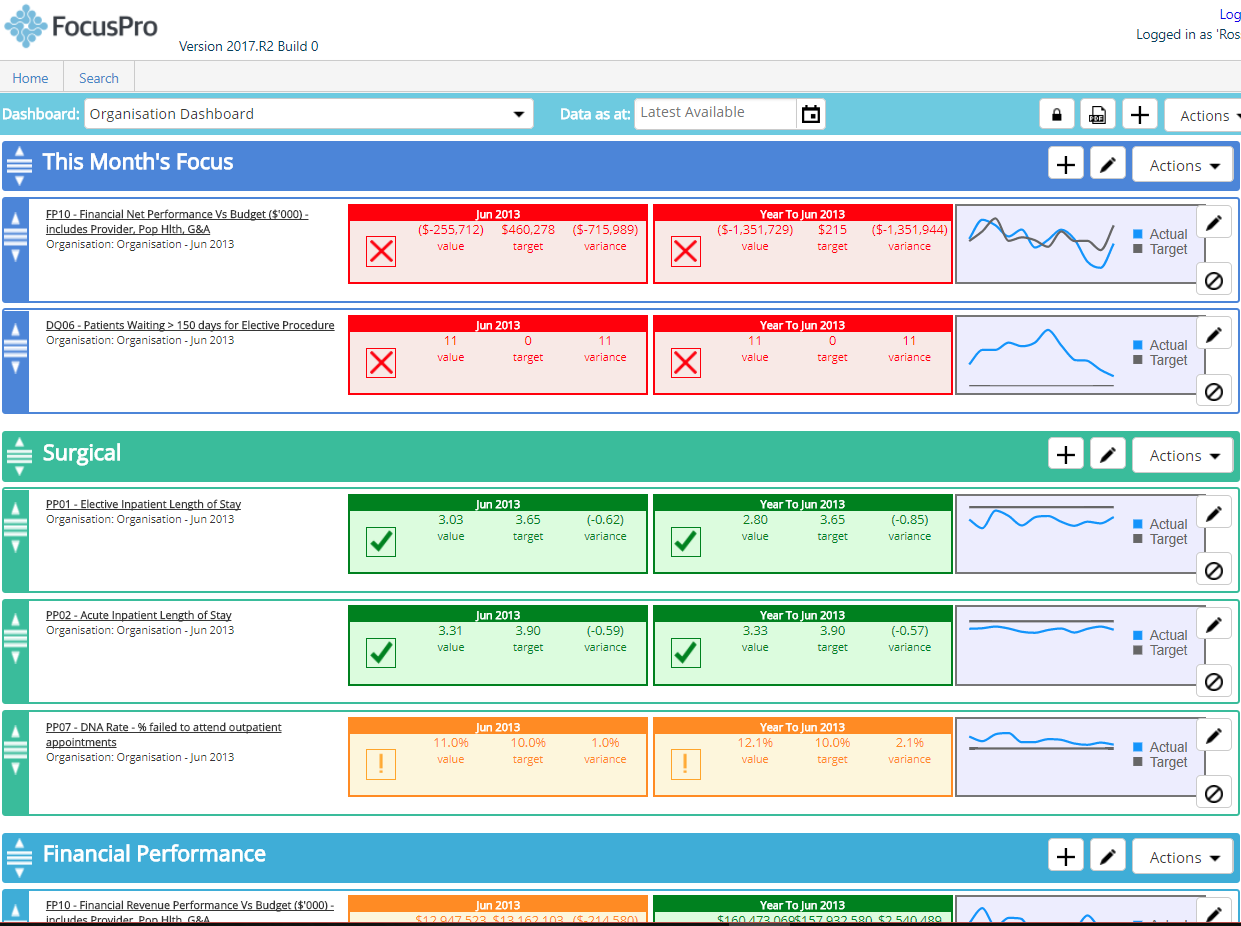Open the top toolbar Actions menu

click(1204, 116)
